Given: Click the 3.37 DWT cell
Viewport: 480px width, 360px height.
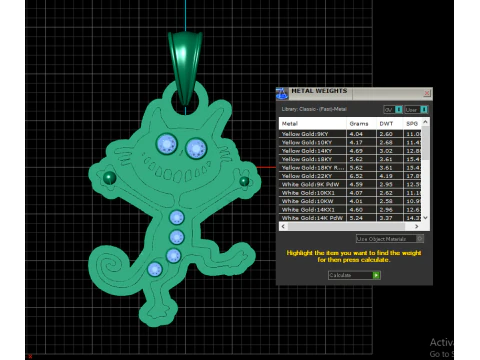Looking at the screenshot, I should 389,218.
